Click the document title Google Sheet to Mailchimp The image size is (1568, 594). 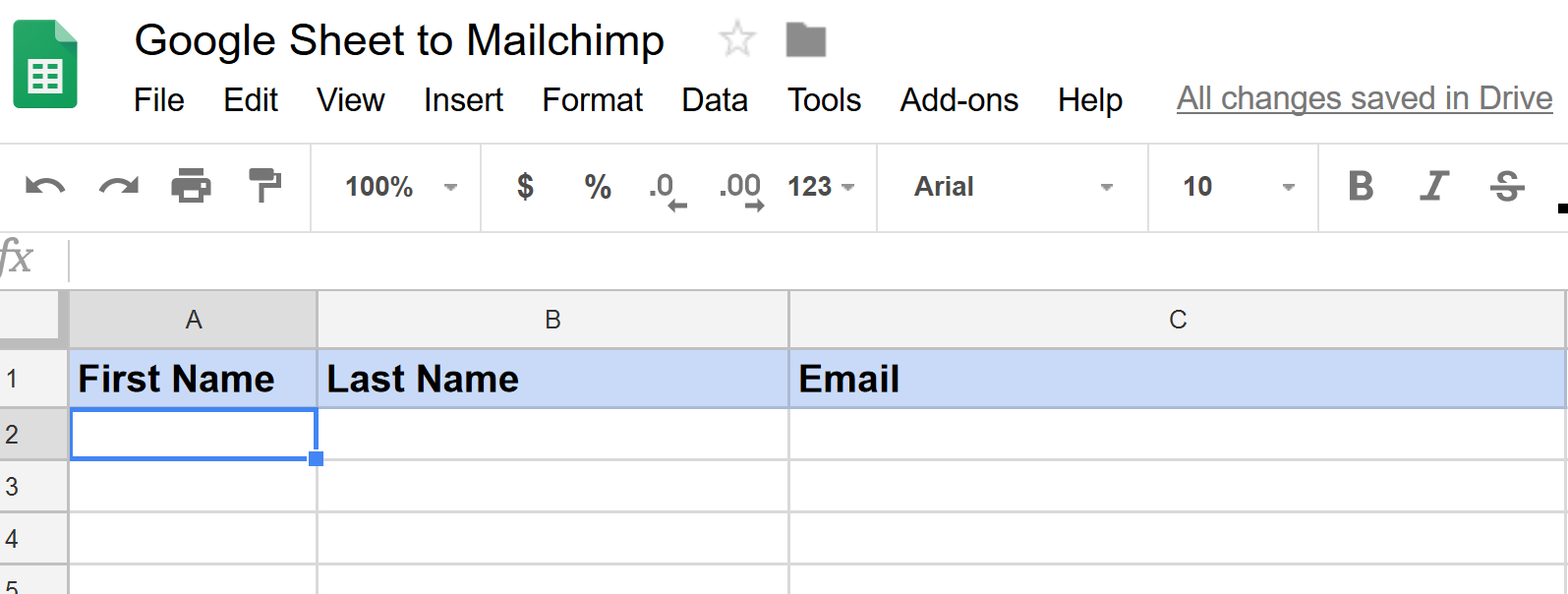399,40
